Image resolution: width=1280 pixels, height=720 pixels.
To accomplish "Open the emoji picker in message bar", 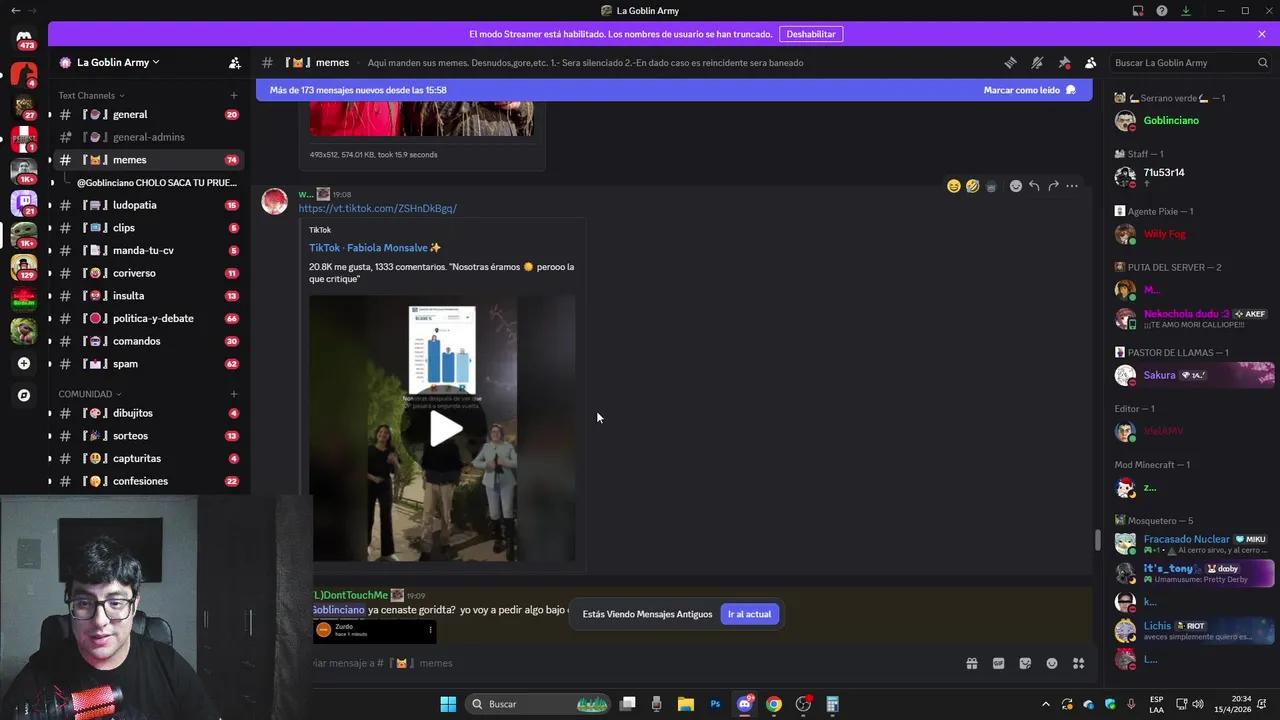I will 1052,663.
